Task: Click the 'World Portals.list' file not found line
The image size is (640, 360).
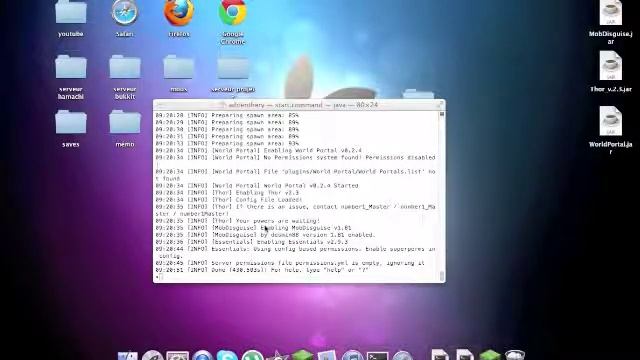Action: point(296,175)
